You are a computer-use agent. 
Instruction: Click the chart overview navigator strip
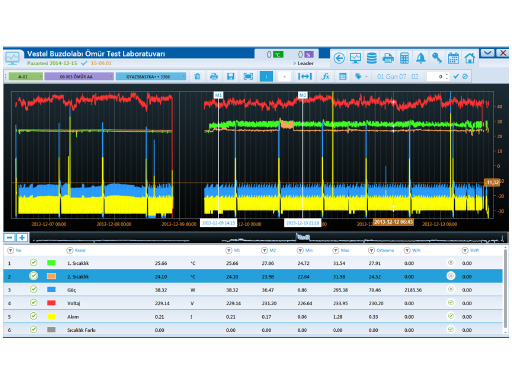click(x=268, y=238)
